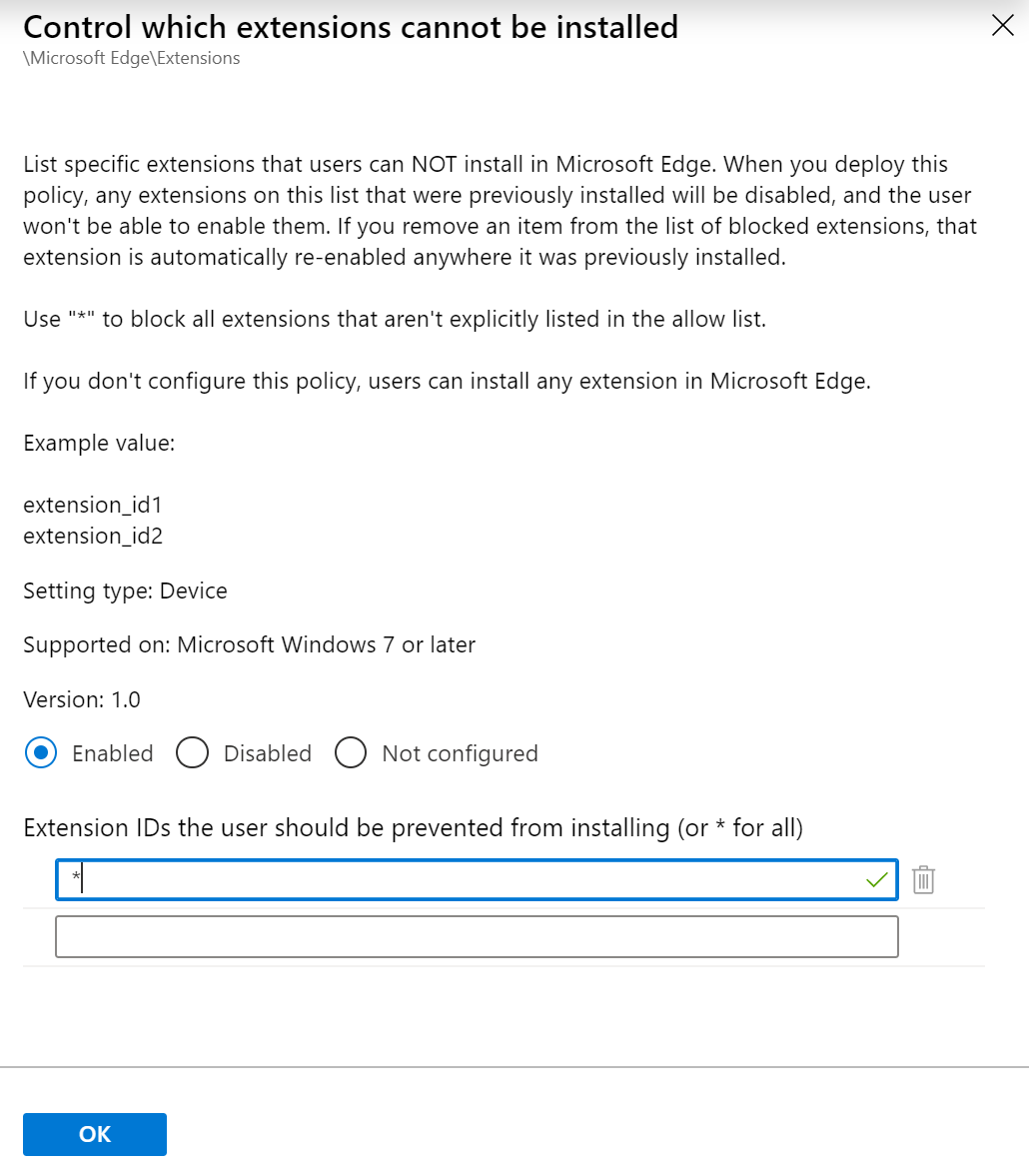The height and width of the screenshot is (1176, 1029).
Task: Close the policy dialog with the X icon
Action: [x=1002, y=26]
